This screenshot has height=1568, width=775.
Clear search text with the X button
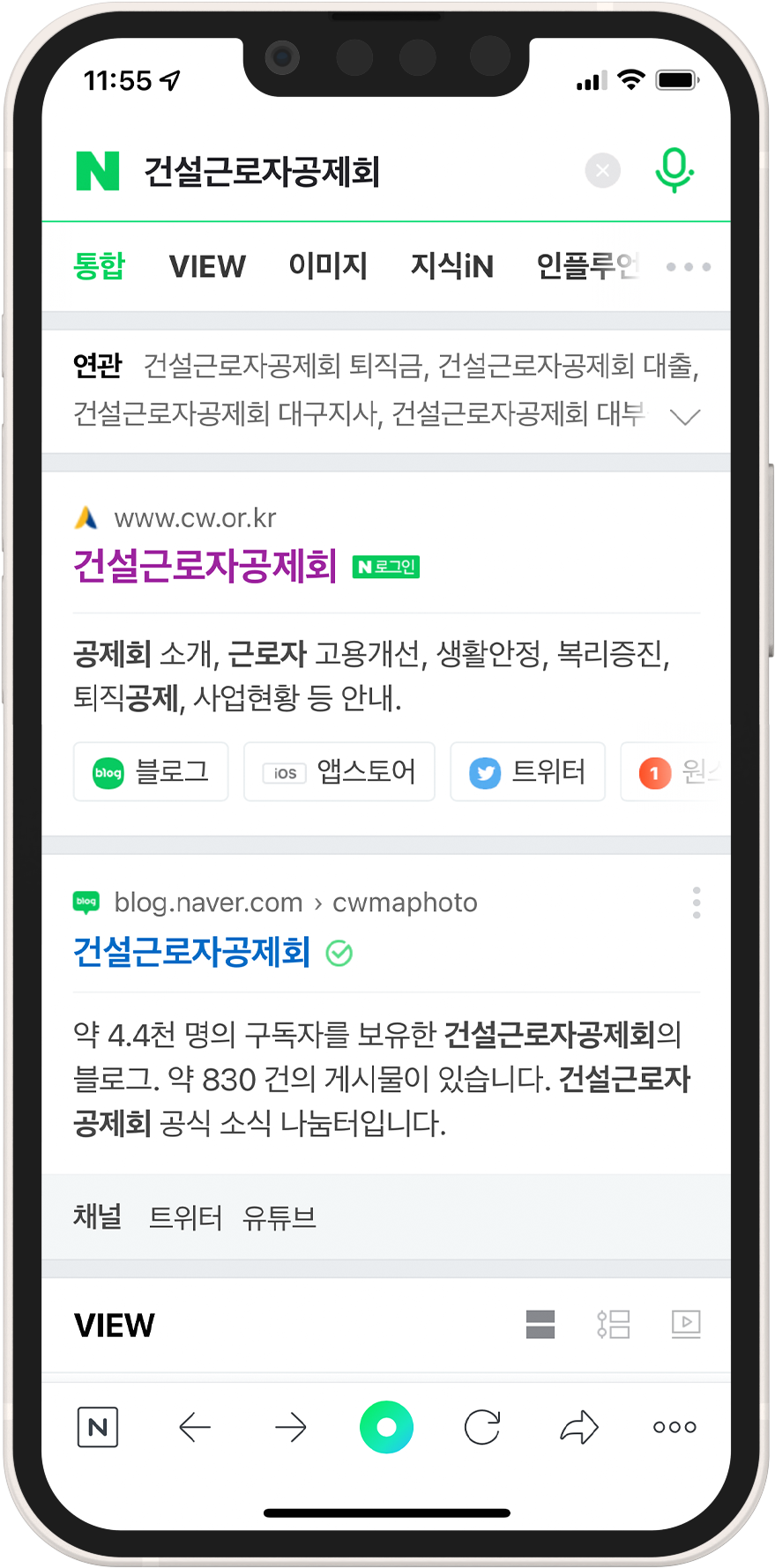[603, 170]
